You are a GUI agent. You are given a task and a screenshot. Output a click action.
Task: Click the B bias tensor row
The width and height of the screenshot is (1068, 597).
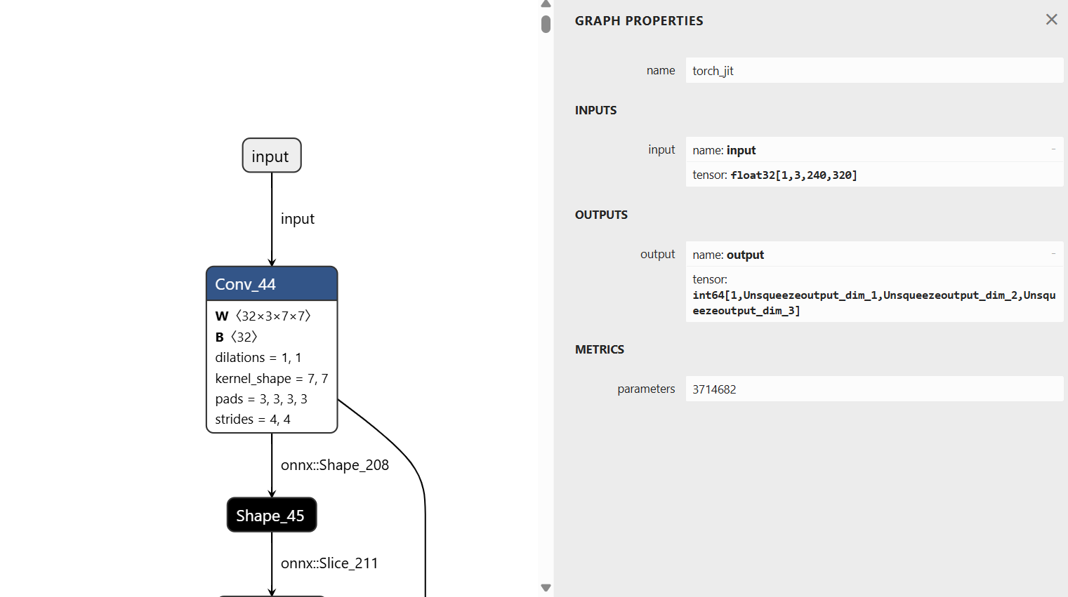[237, 337]
